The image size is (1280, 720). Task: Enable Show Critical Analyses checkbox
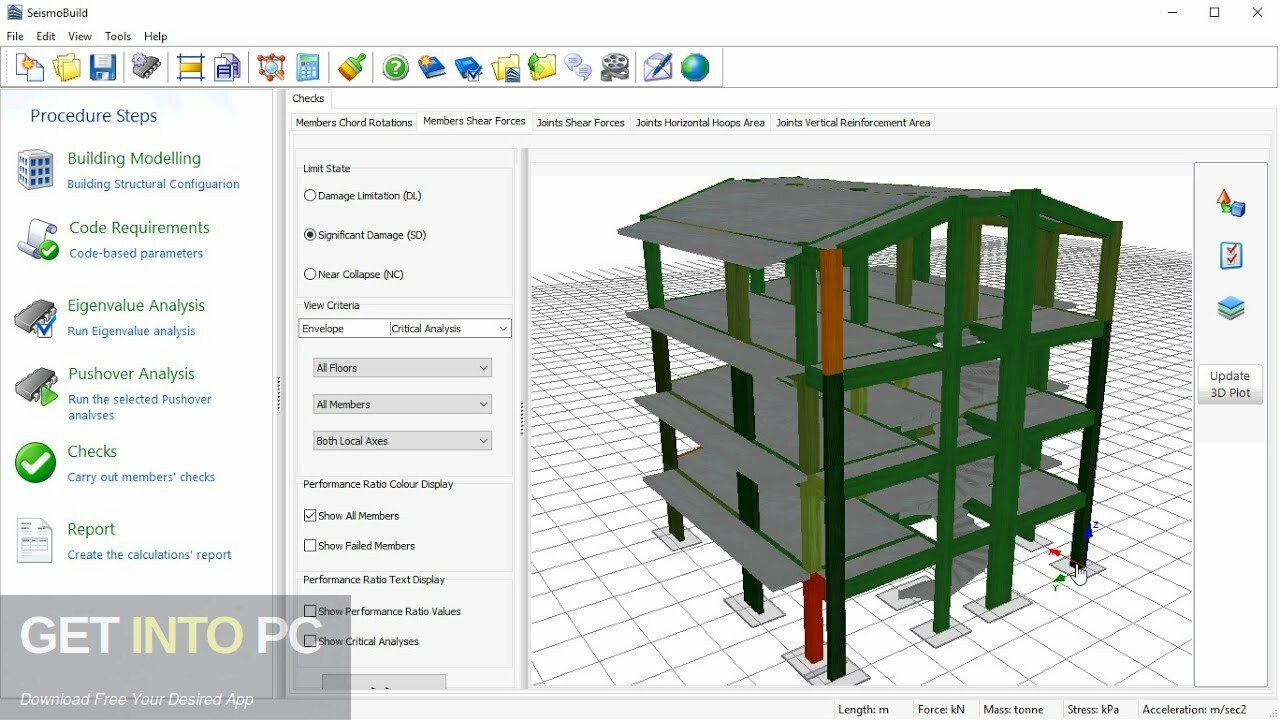310,641
